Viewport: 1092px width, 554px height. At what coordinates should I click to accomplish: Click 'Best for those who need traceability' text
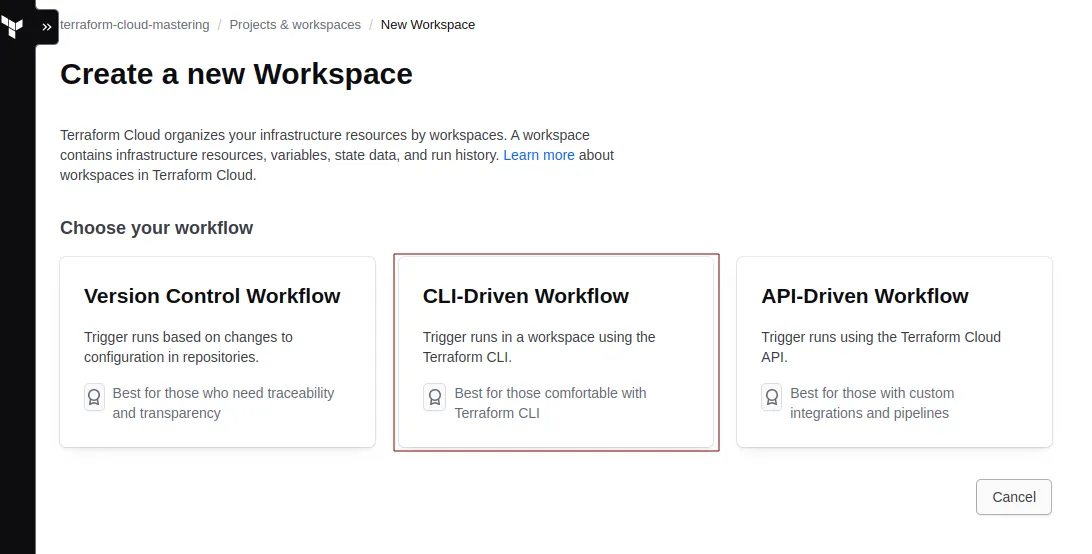[x=224, y=403]
